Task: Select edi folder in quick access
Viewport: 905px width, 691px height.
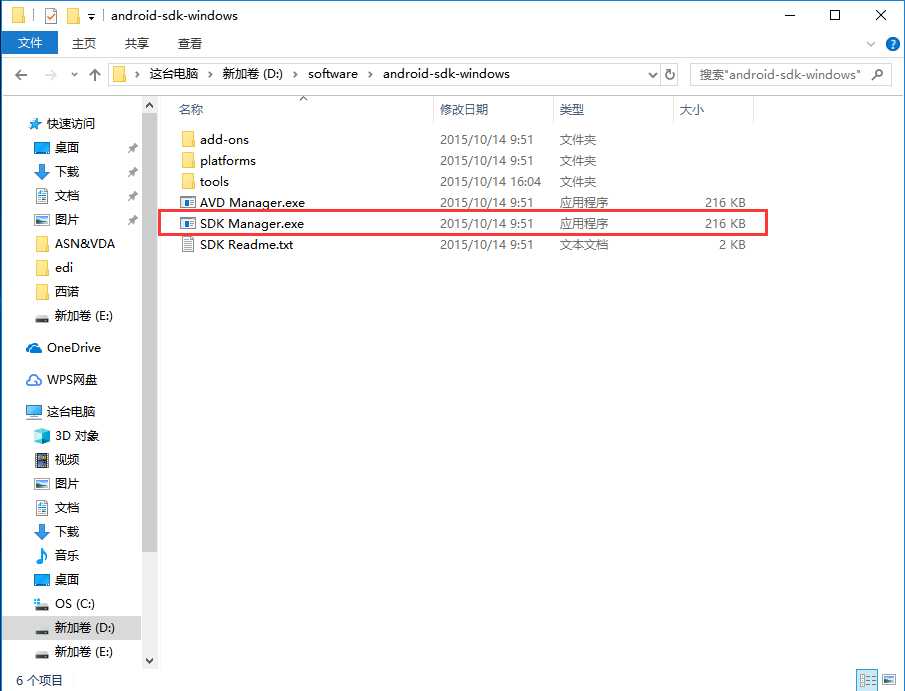Action: tap(54, 267)
